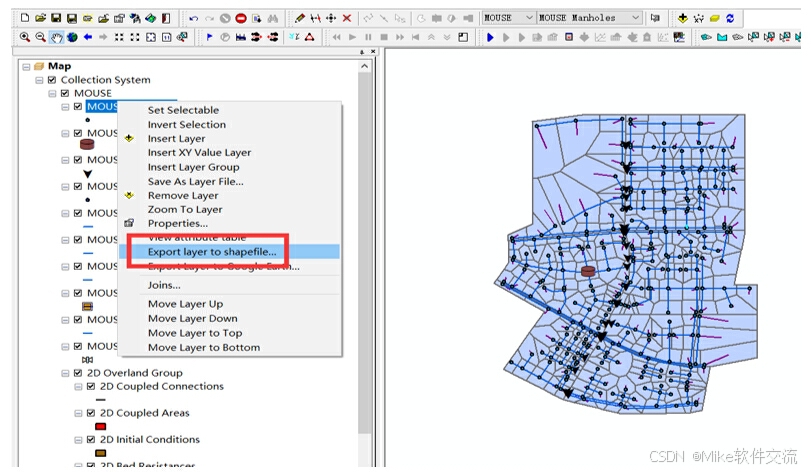Collapse the MOUSE group node

coord(52,94)
